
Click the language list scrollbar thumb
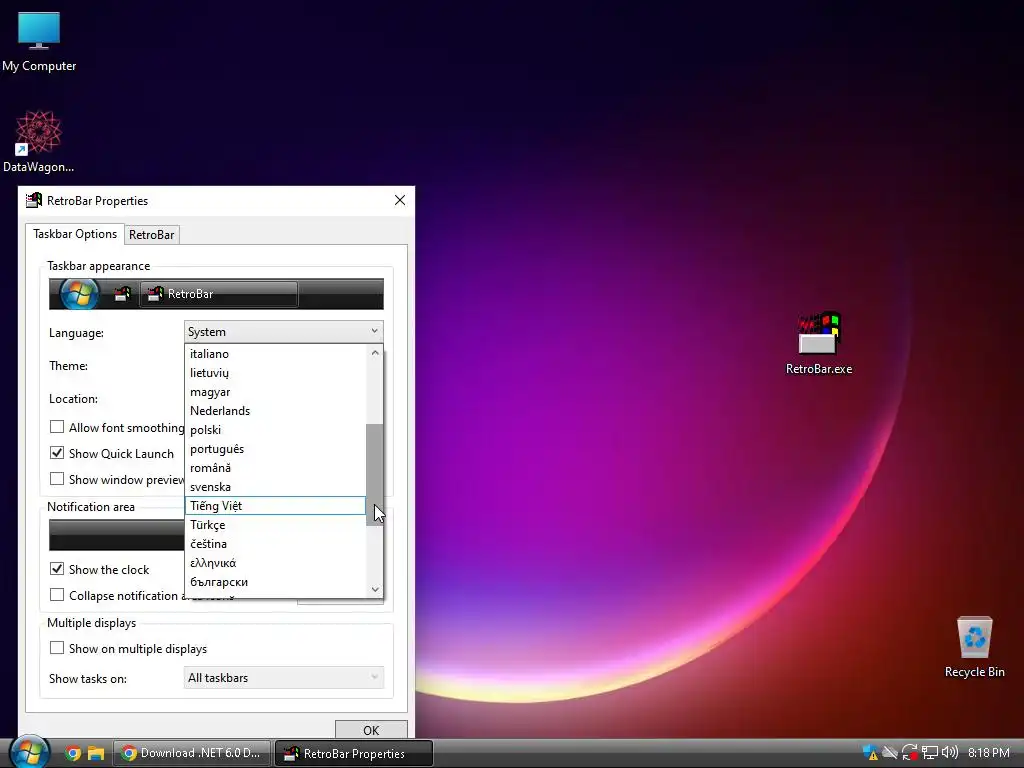(375, 475)
